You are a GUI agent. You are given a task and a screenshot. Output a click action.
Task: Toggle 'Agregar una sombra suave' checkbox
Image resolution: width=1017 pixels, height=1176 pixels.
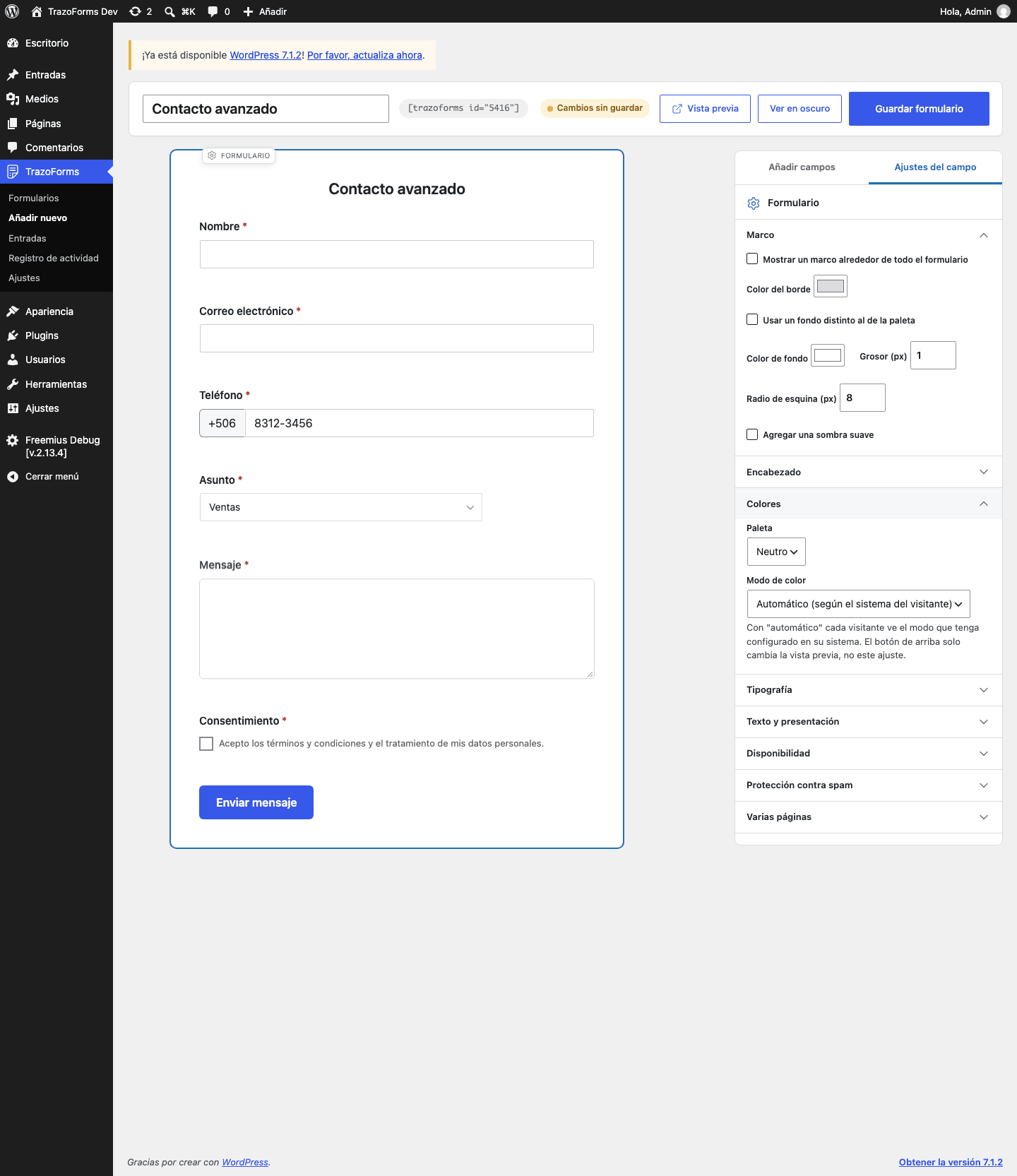click(x=752, y=434)
